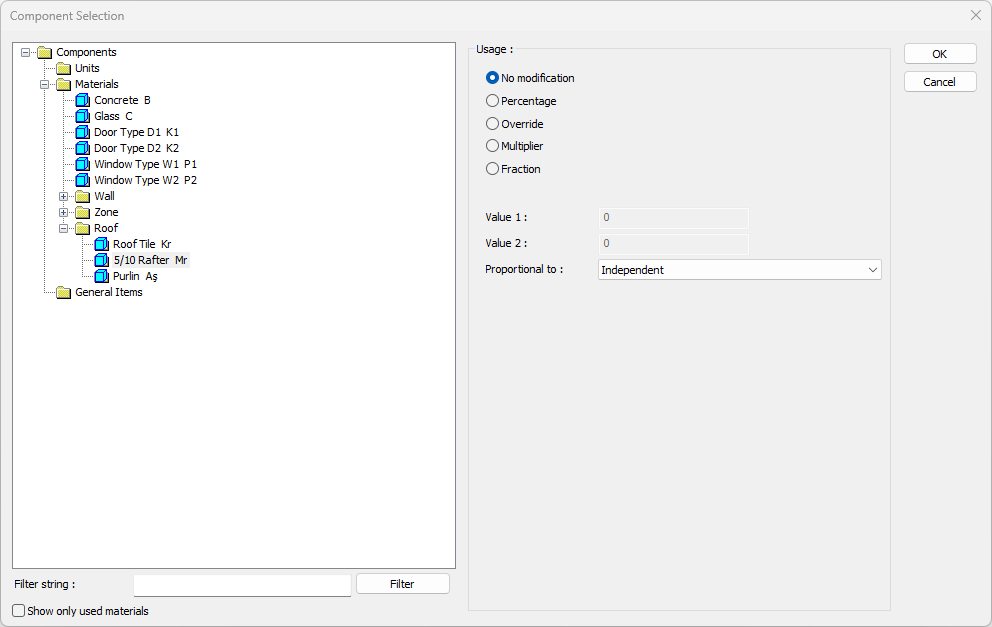Select the Multiplier radio option
The height and width of the screenshot is (627, 992).
(492, 146)
